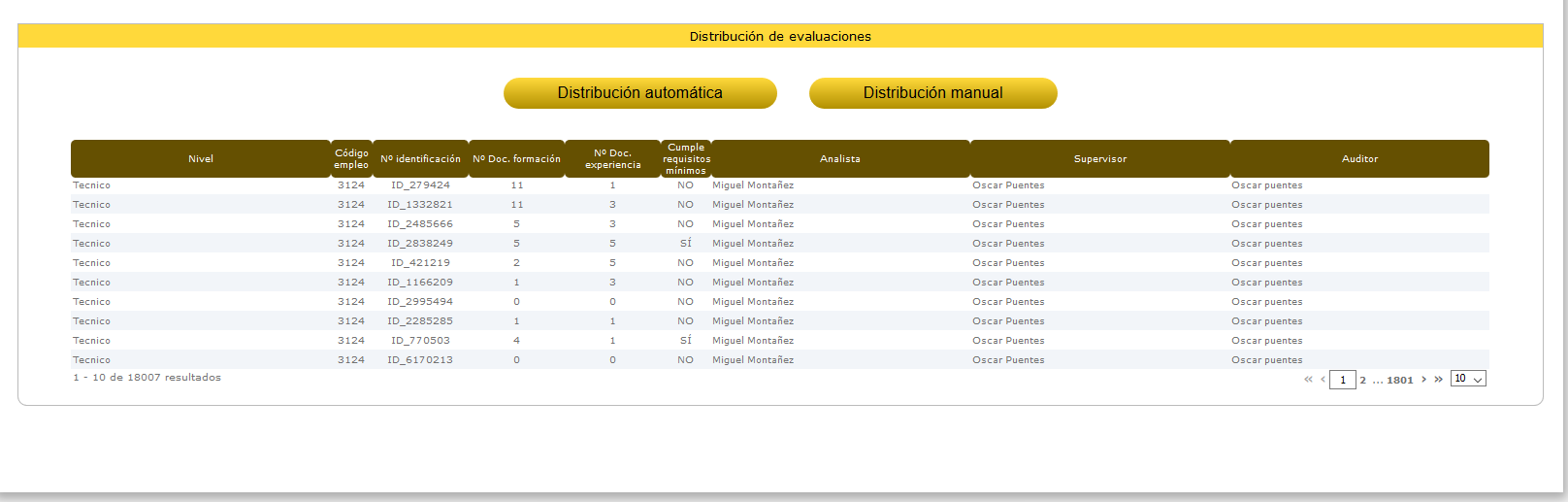The width and height of the screenshot is (1568, 502).
Task: Sort by Nivel column header
Action: tap(201, 159)
